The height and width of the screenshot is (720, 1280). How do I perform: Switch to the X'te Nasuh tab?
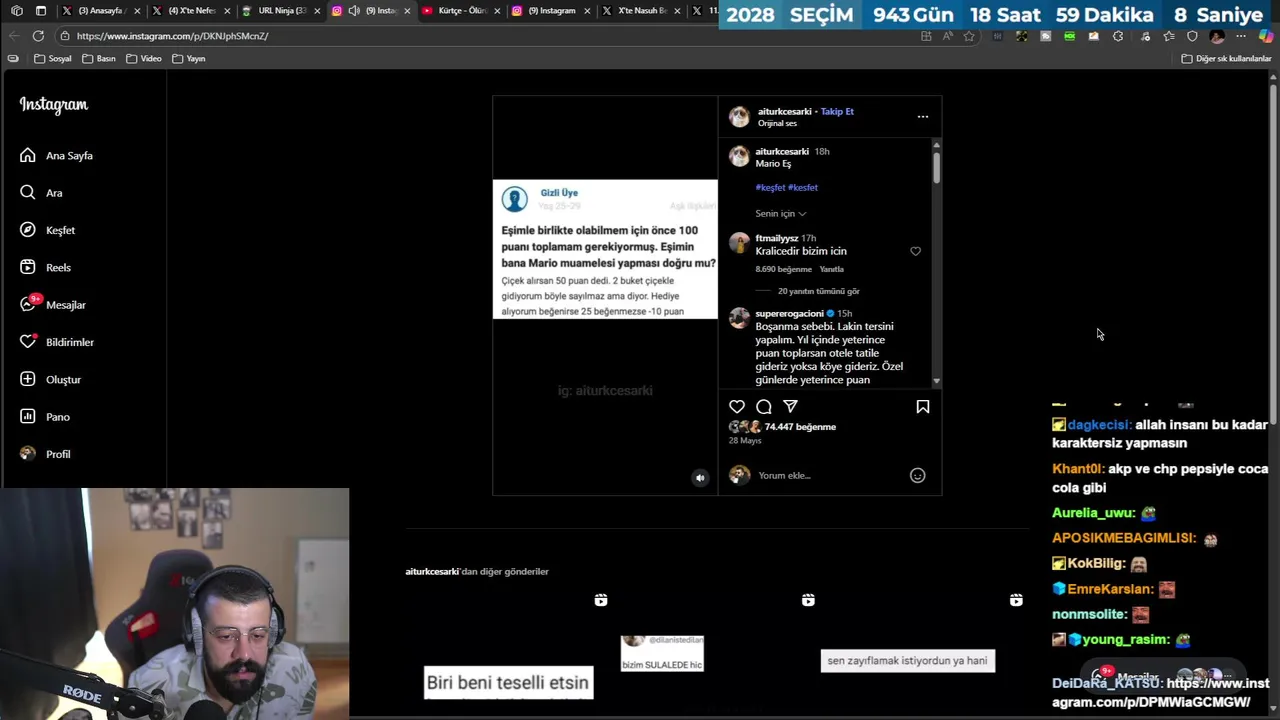click(x=641, y=11)
